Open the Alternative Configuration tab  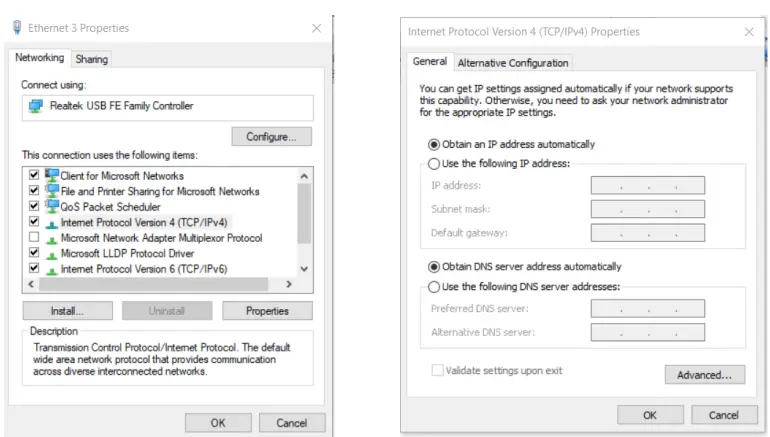513,63
